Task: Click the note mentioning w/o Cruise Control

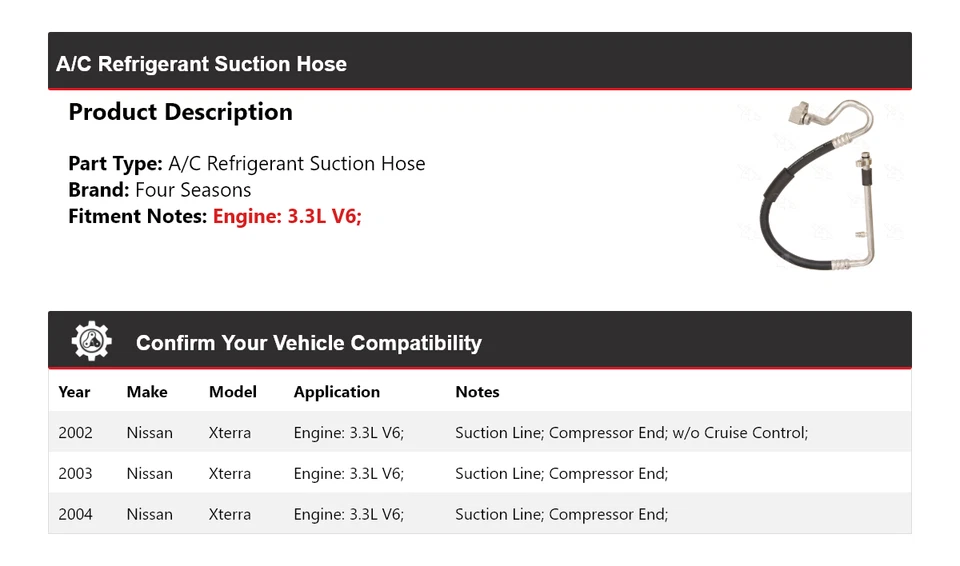Action: pos(631,433)
